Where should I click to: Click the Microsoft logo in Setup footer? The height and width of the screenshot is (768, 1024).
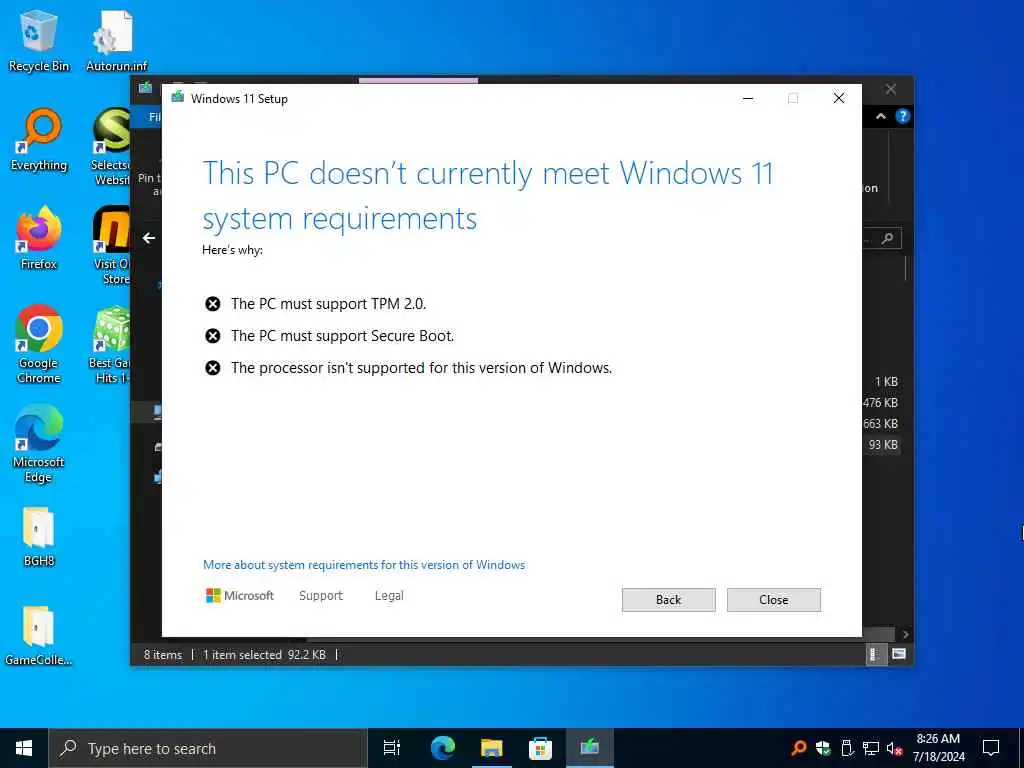(240, 596)
